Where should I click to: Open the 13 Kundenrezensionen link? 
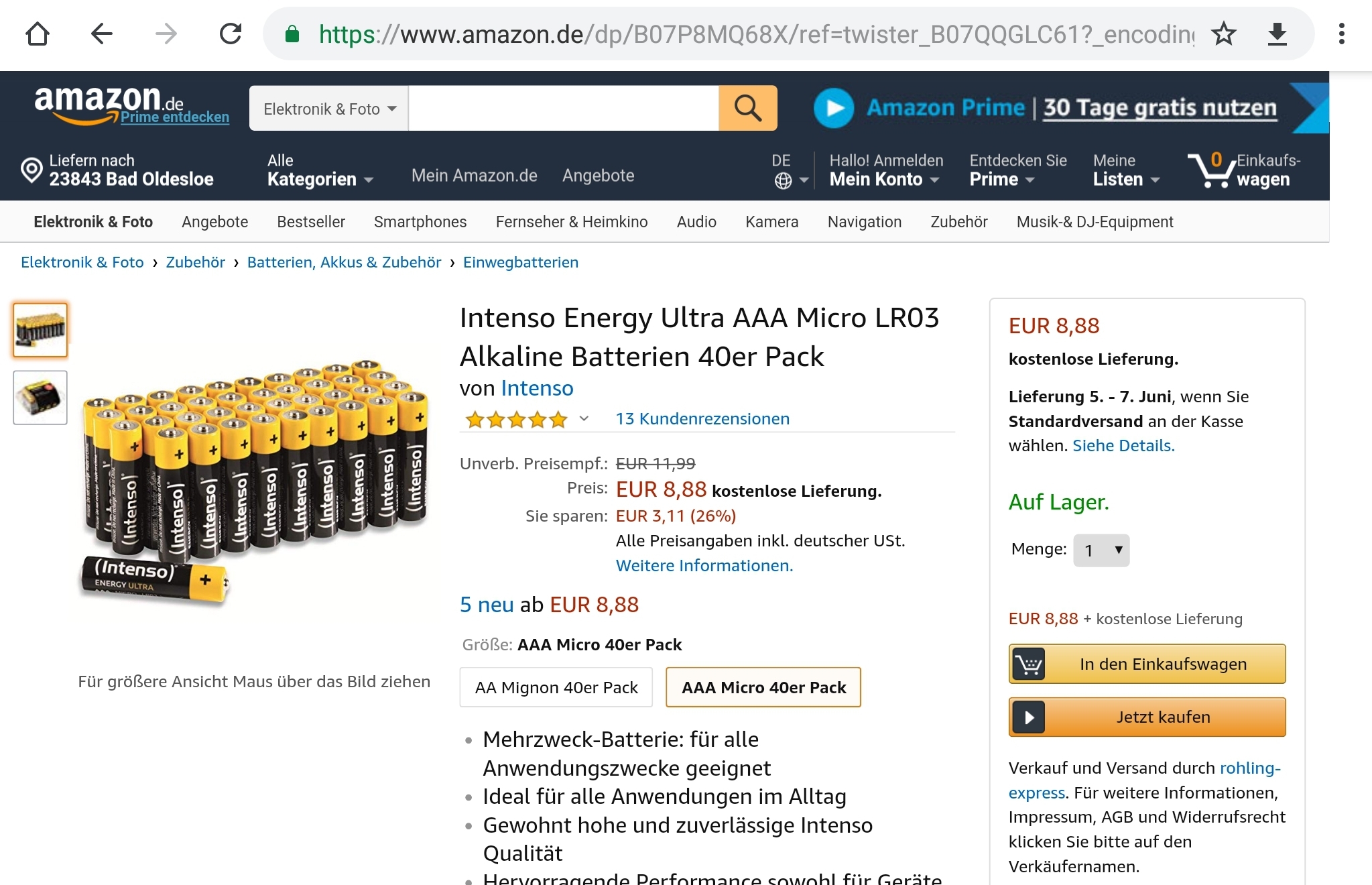(702, 419)
